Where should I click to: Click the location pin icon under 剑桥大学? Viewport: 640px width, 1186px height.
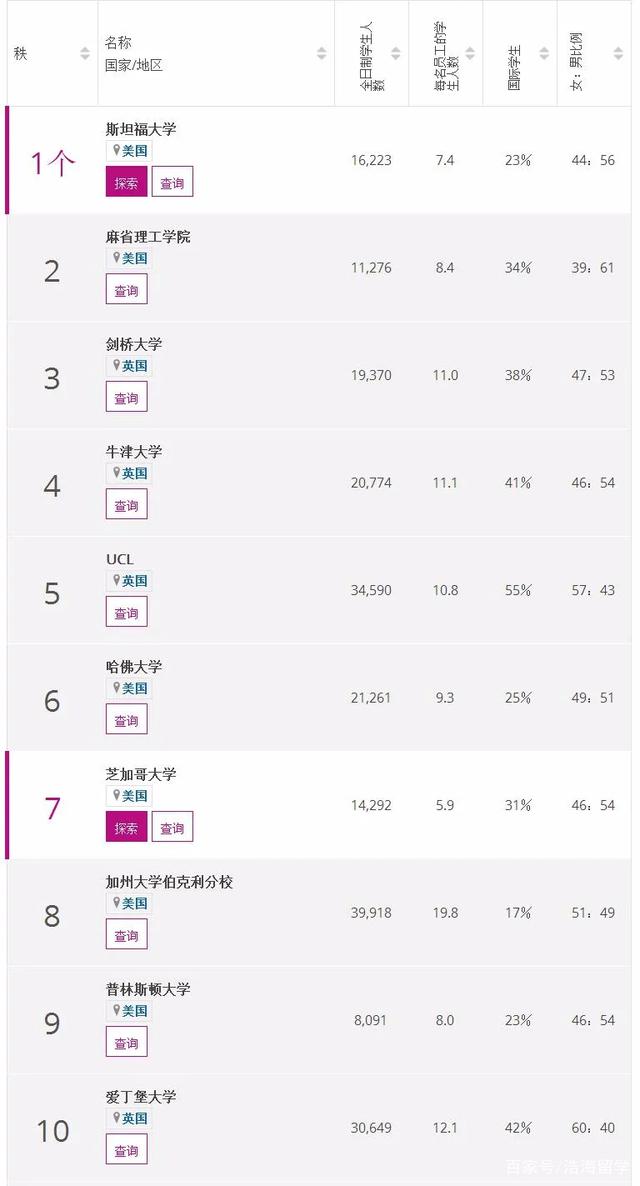pos(116,365)
